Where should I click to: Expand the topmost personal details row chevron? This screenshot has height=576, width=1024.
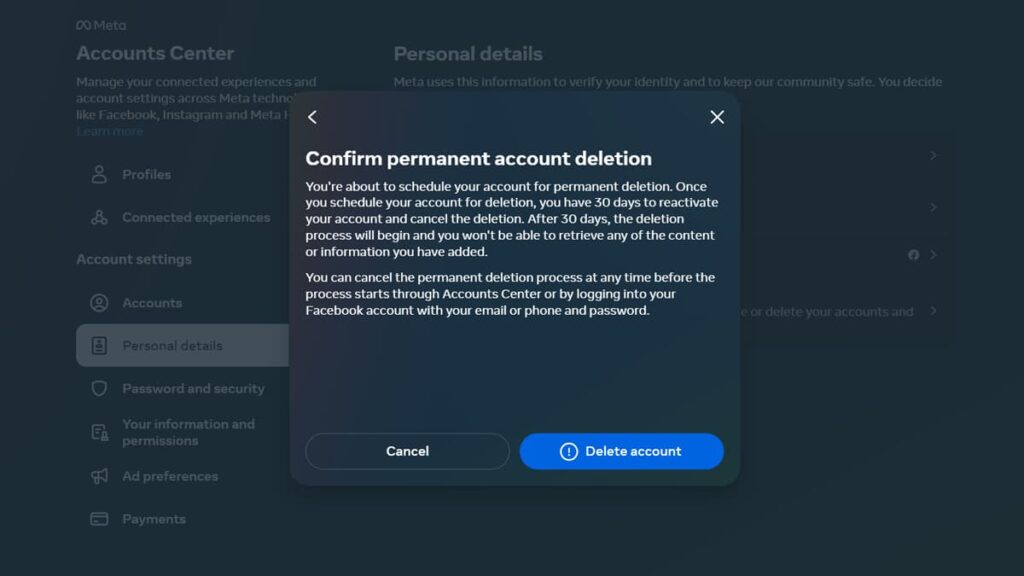[932, 156]
